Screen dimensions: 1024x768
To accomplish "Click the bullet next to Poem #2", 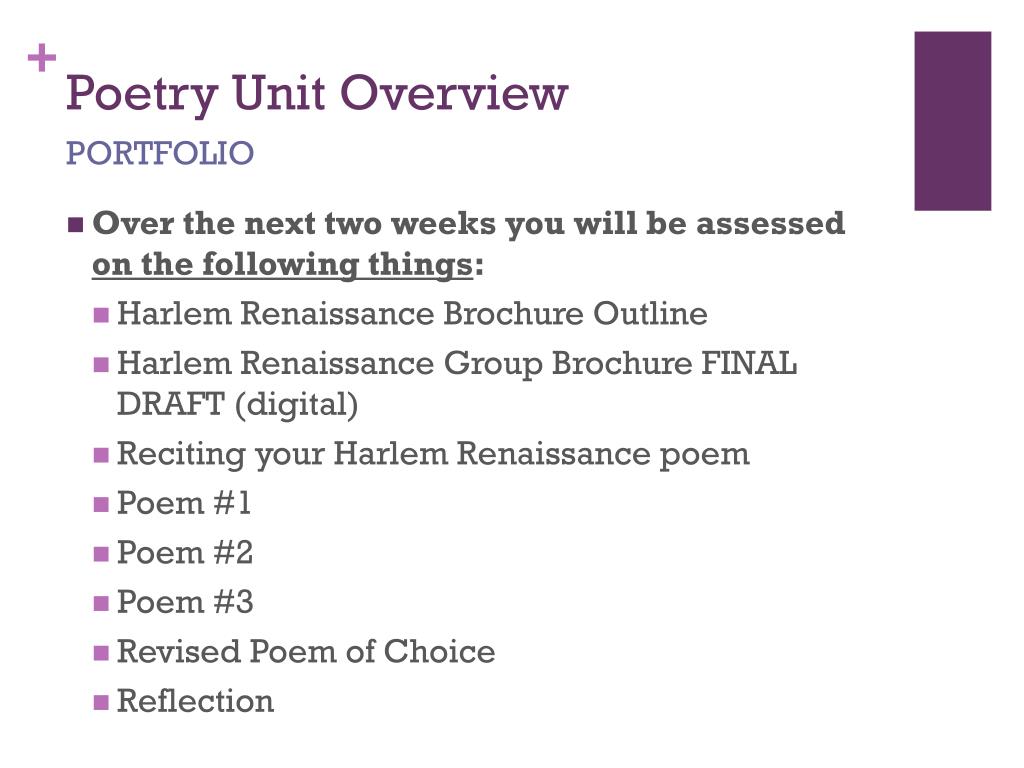I will 101,554.
